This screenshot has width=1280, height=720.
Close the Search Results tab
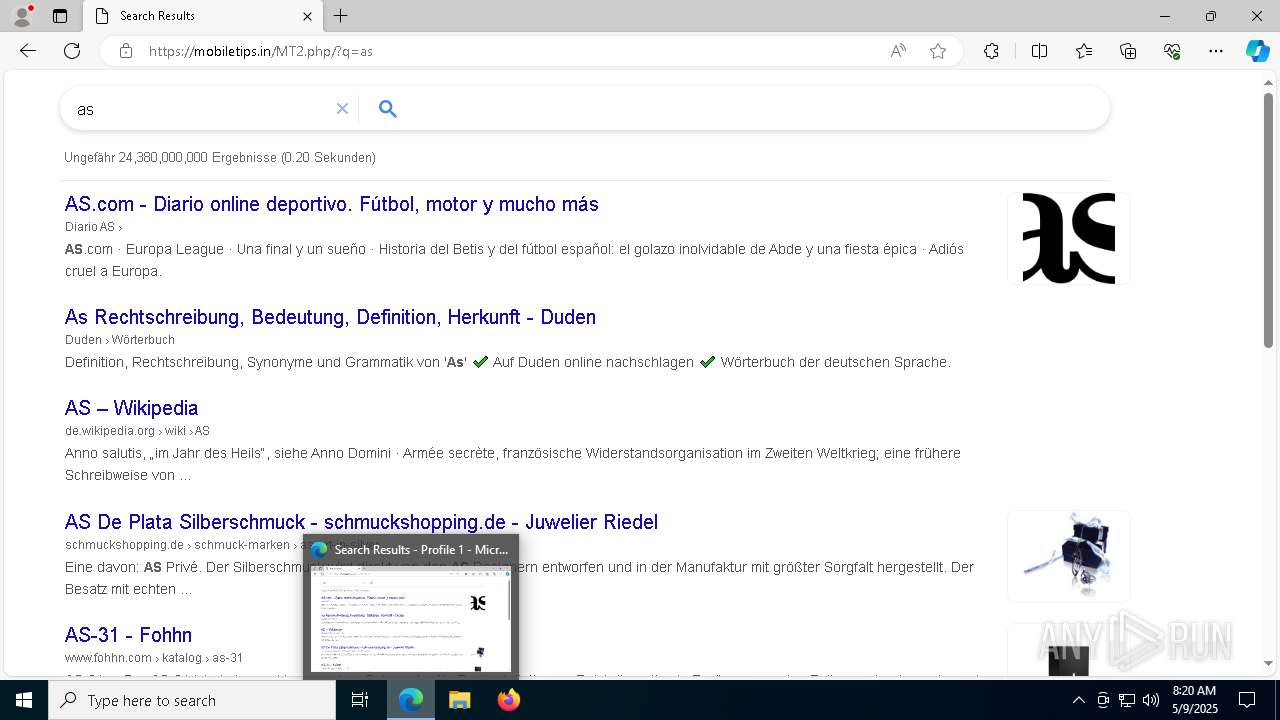click(x=307, y=16)
